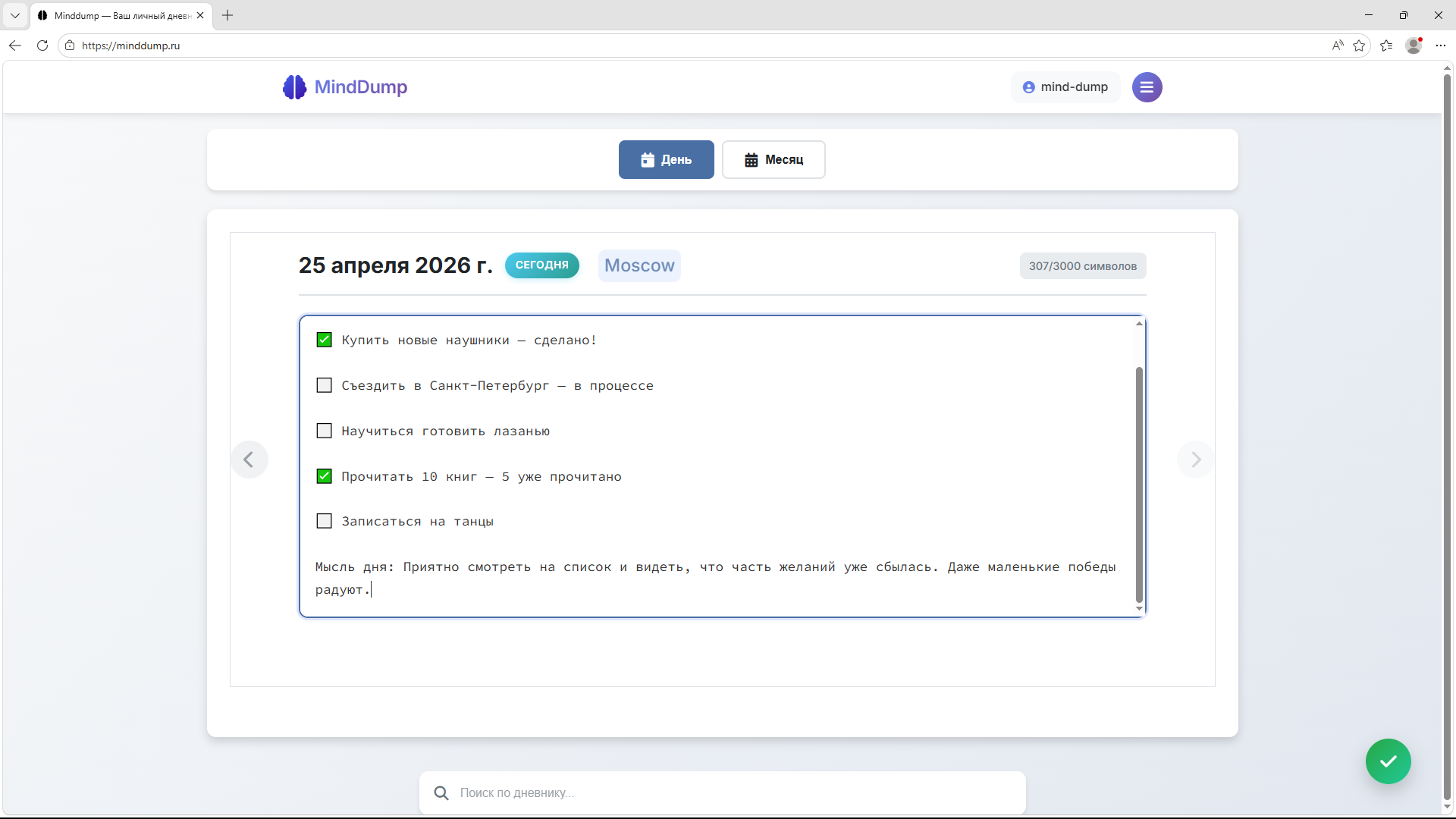Open Read Aloud in the browser toolbar

[x=1337, y=45]
